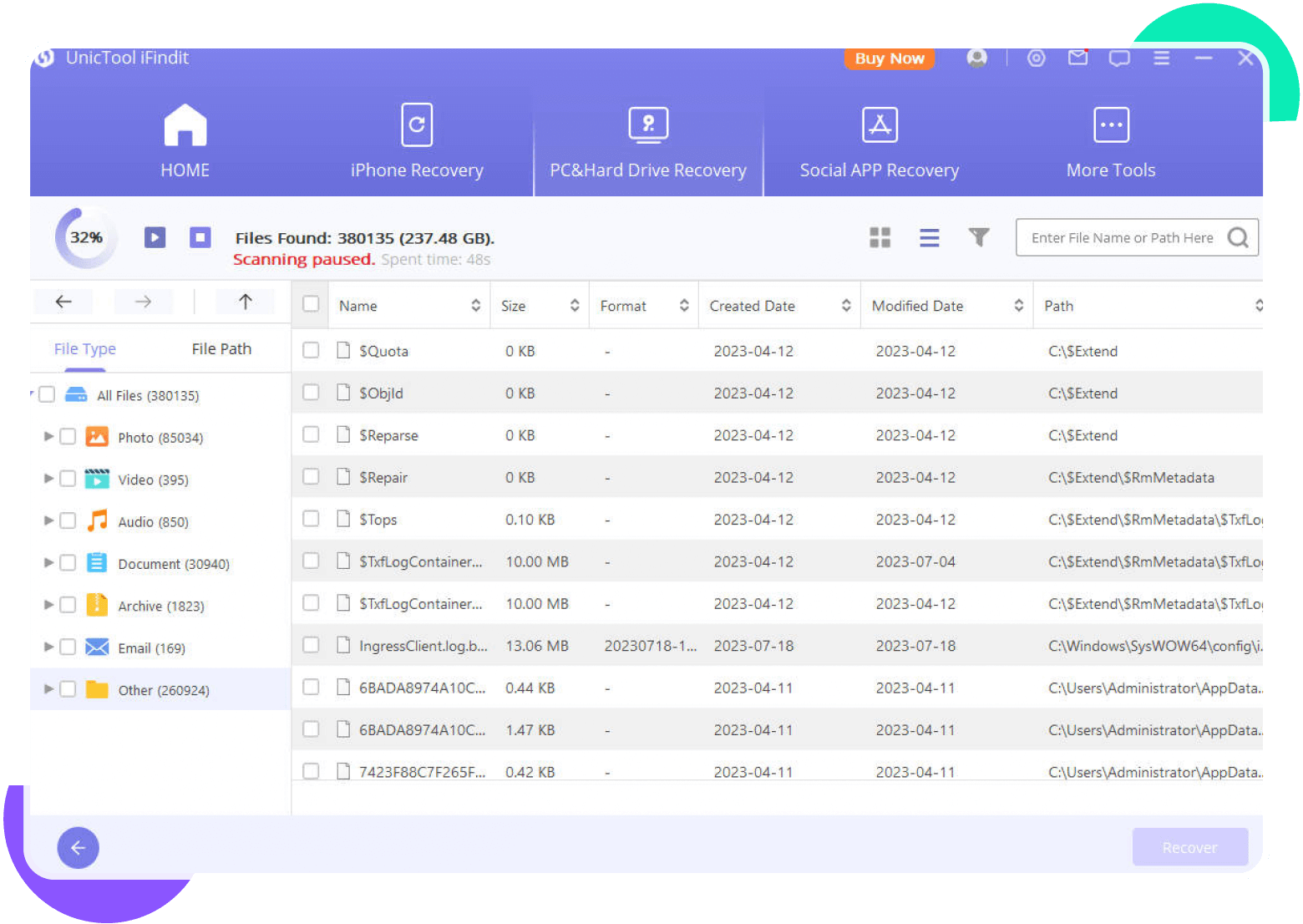Click the All Files drive icon
The image size is (1303, 924).
click(76, 394)
